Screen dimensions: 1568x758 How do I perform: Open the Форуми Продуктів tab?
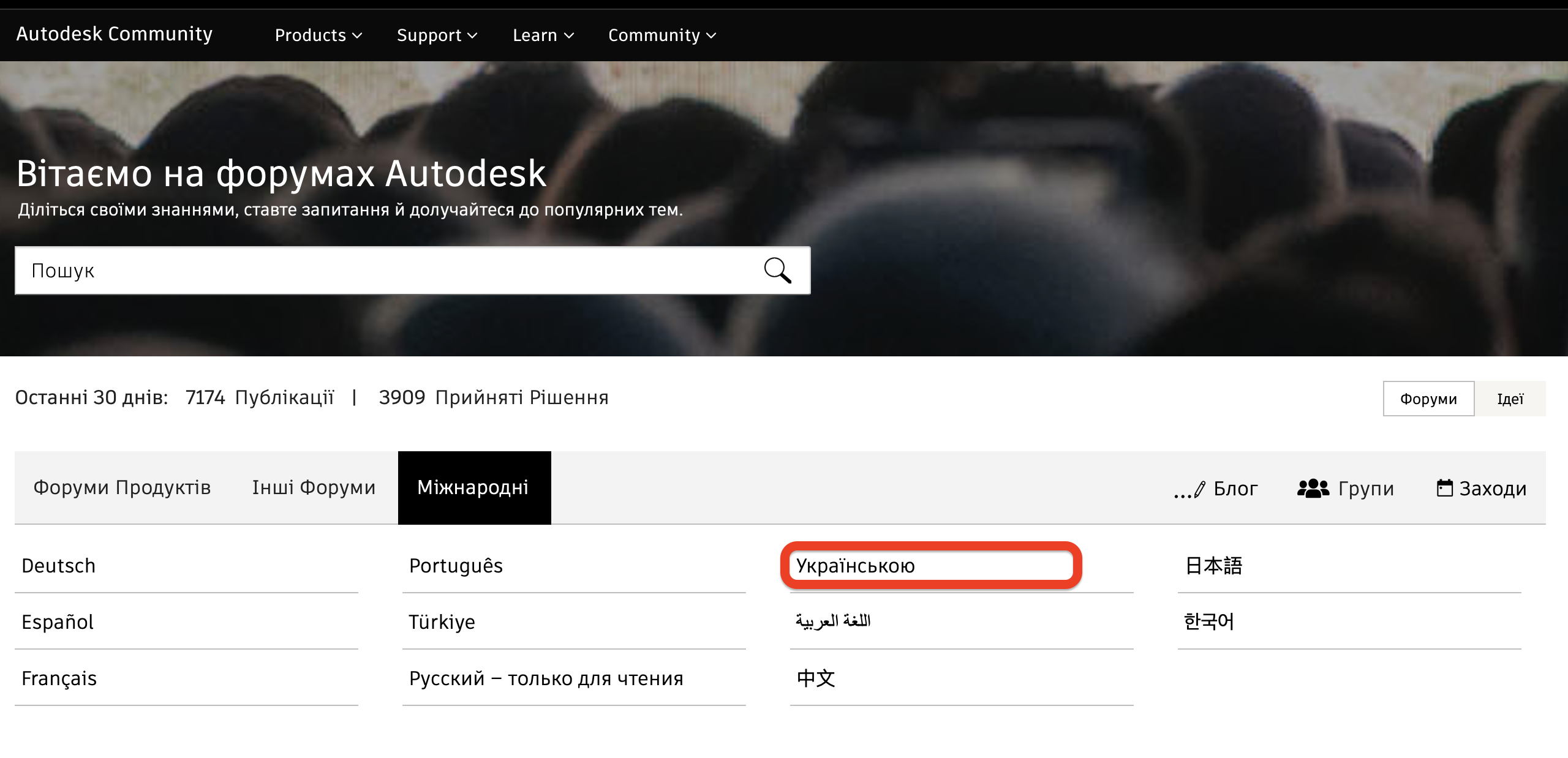(122, 487)
